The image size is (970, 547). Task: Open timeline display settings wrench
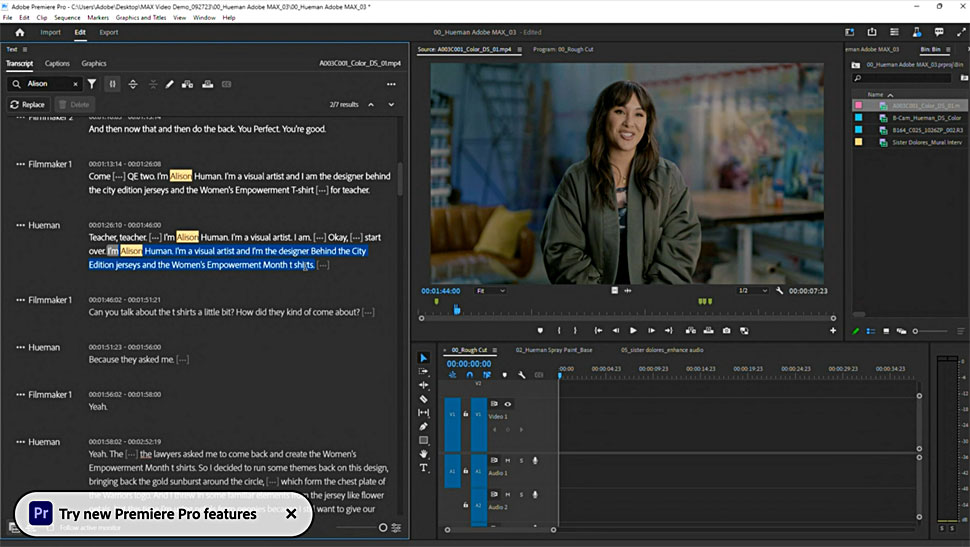click(x=521, y=375)
